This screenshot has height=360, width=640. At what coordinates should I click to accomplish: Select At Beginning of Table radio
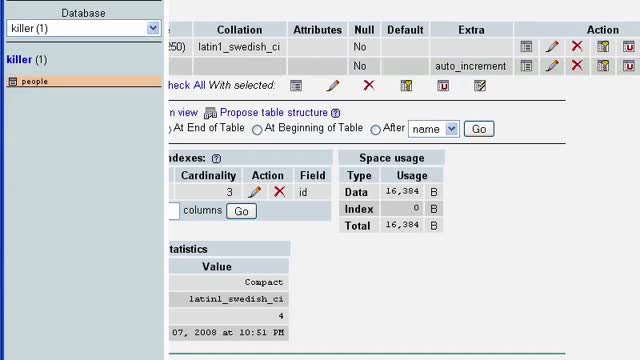point(257,130)
